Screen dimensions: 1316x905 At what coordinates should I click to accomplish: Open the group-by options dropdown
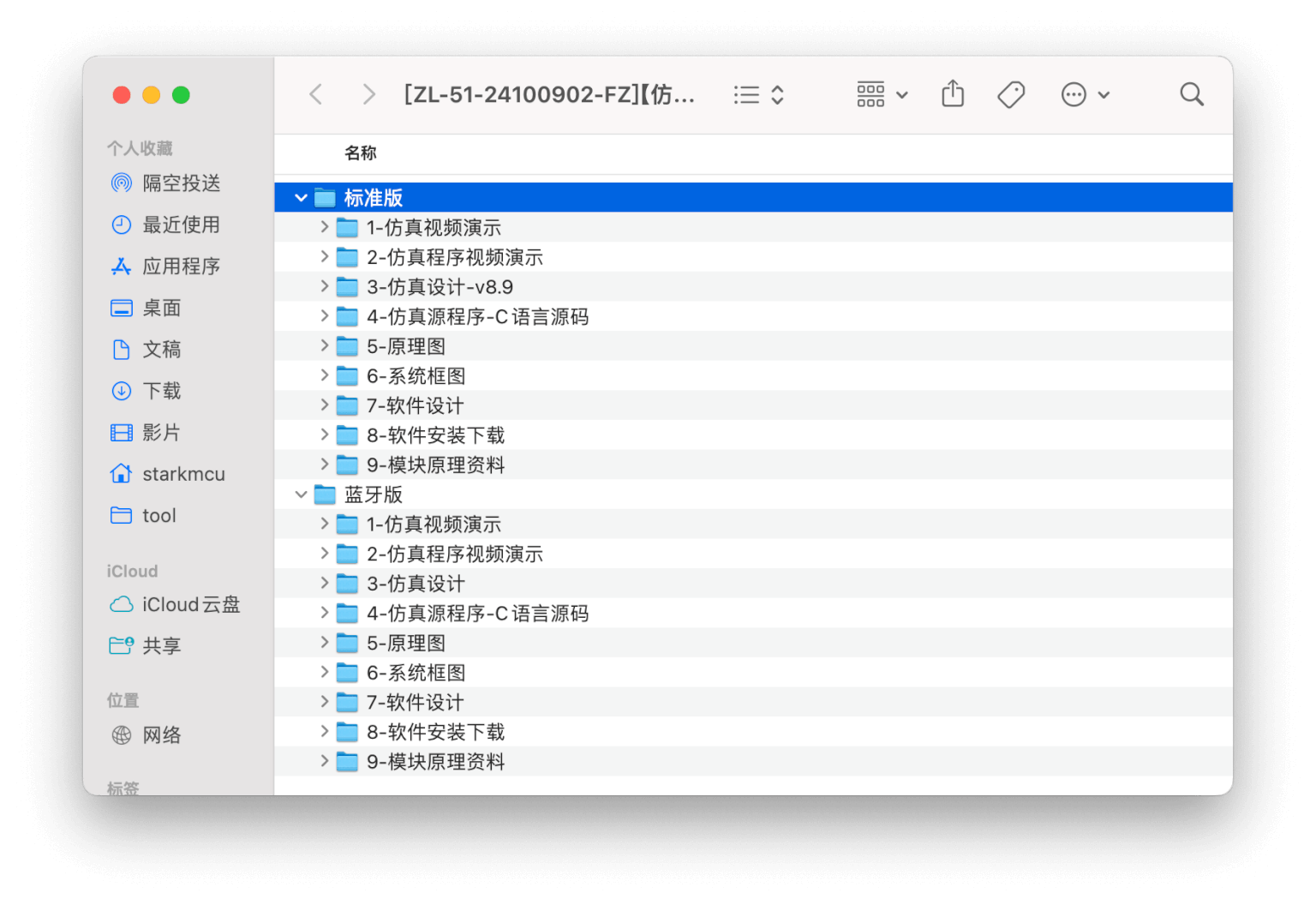(x=882, y=94)
